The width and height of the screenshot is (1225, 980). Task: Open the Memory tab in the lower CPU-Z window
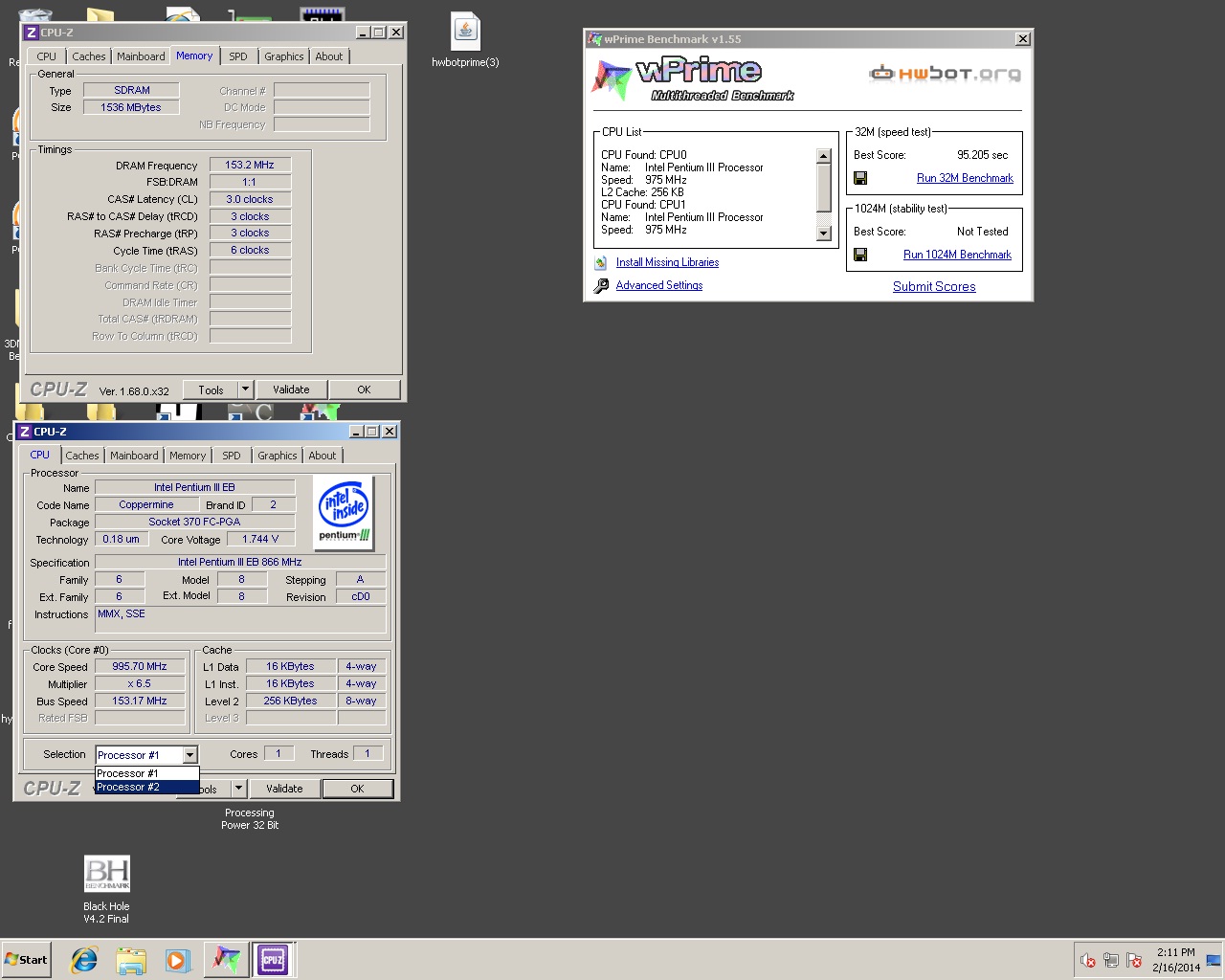188,456
